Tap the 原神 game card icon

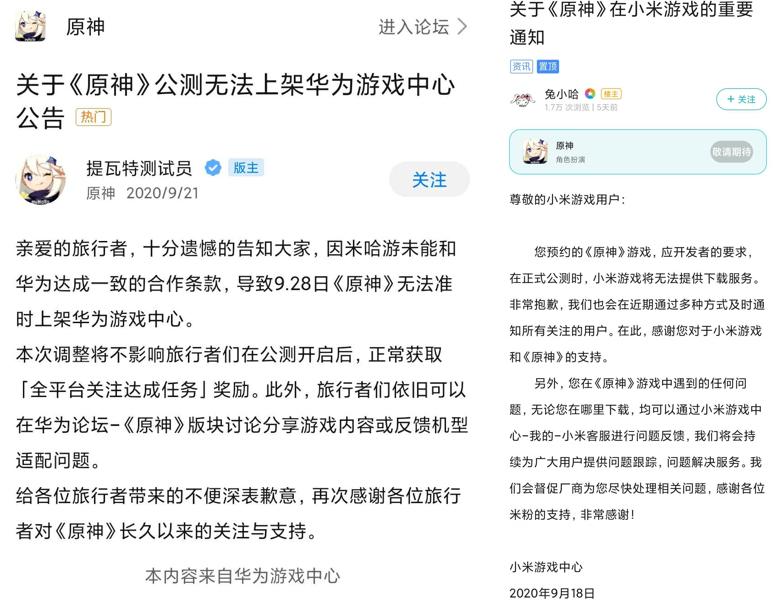click(x=536, y=151)
